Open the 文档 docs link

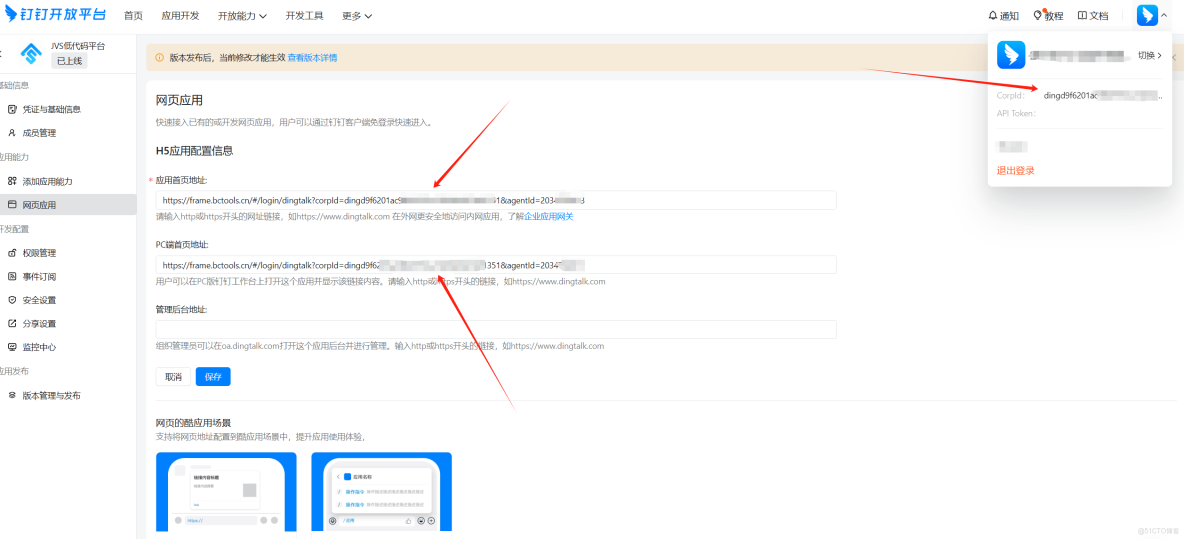tap(1093, 16)
